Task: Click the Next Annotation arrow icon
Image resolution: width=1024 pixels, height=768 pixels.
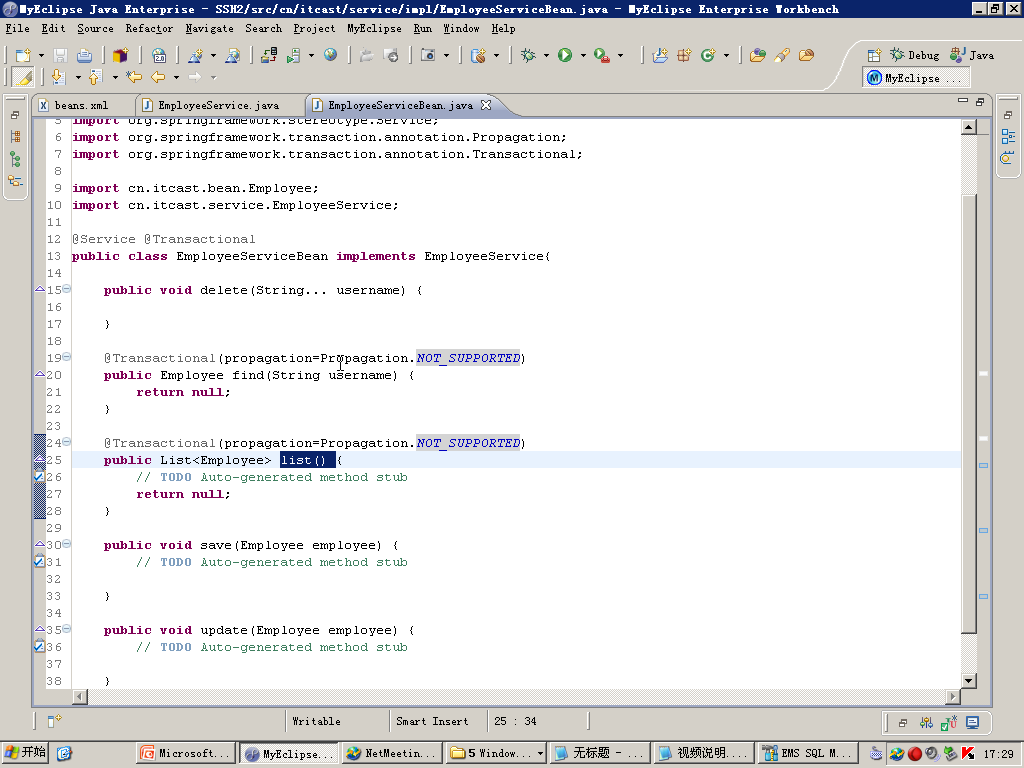Action: 58,78
